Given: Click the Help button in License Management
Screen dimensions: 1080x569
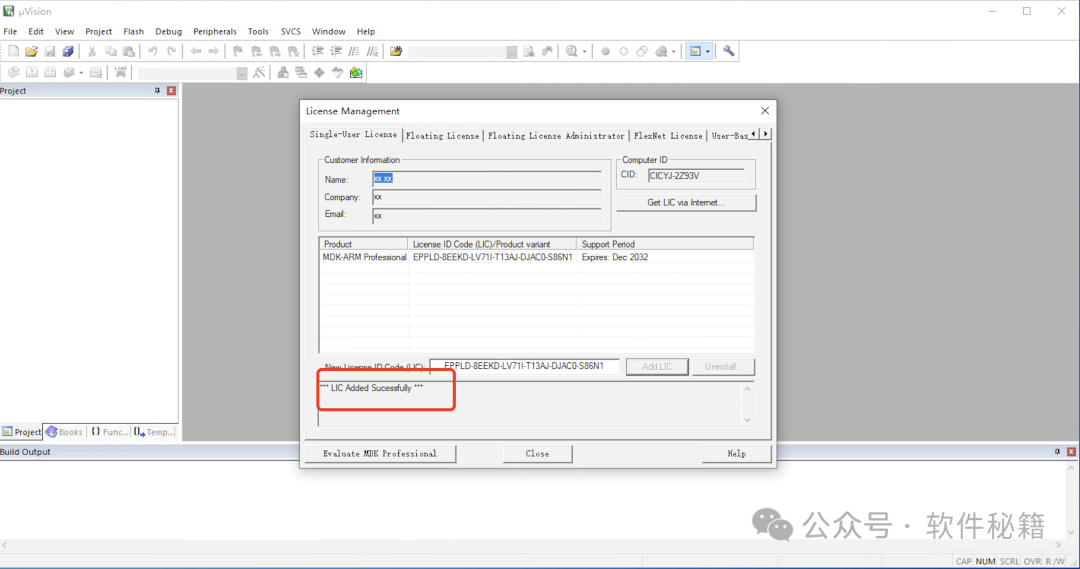Looking at the screenshot, I should [736, 454].
